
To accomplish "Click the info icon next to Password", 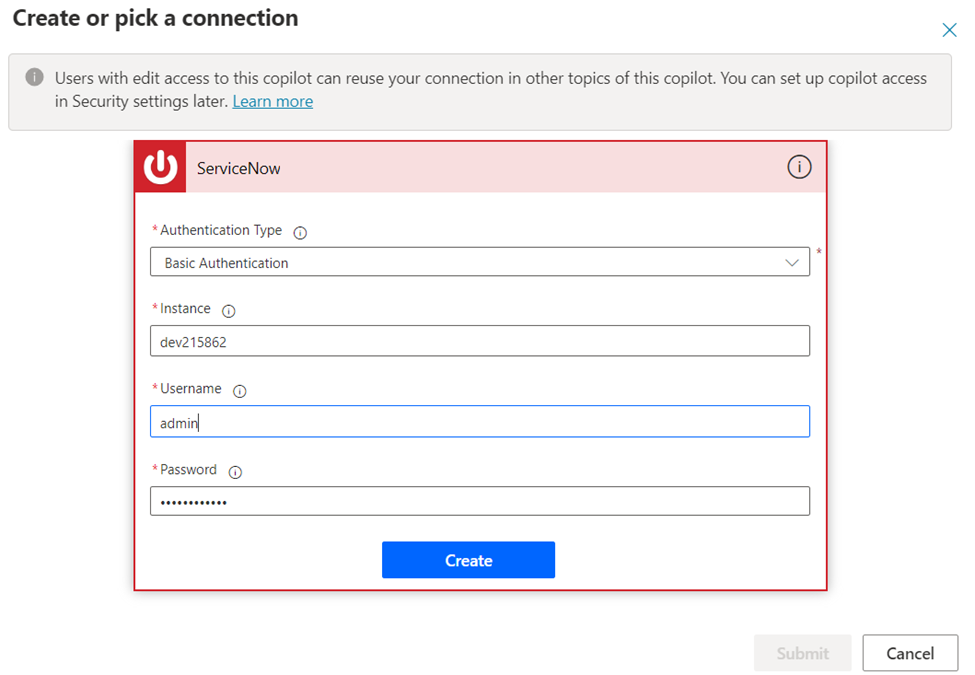I will (x=235, y=472).
